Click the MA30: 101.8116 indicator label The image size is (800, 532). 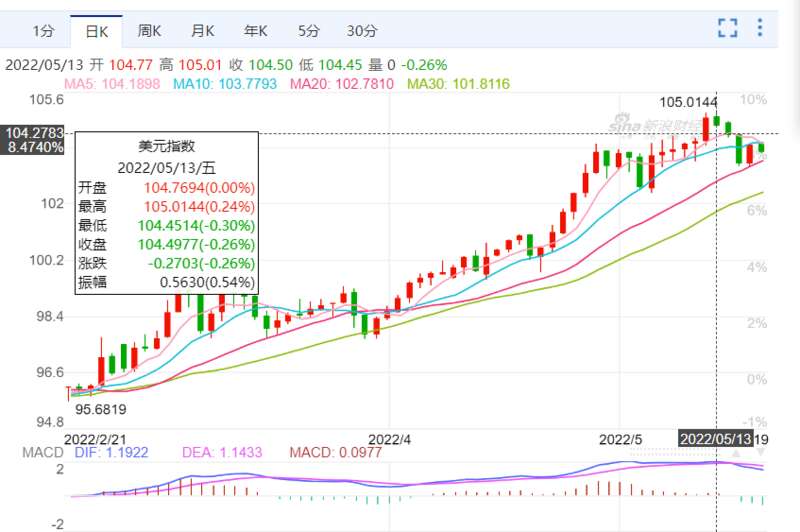coord(458,84)
